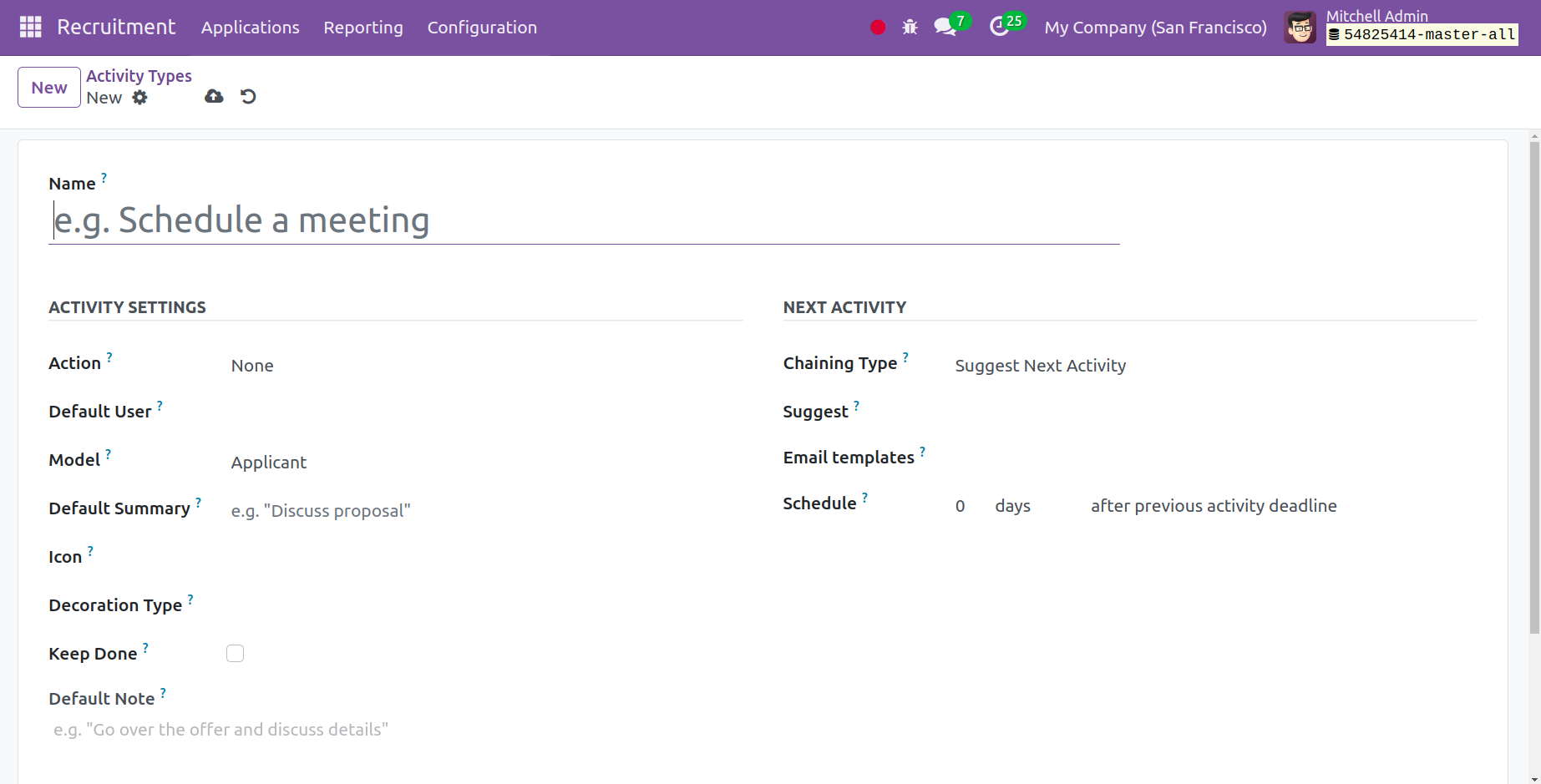
Task: Click the red recording indicator icon
Action: (877, 27)
